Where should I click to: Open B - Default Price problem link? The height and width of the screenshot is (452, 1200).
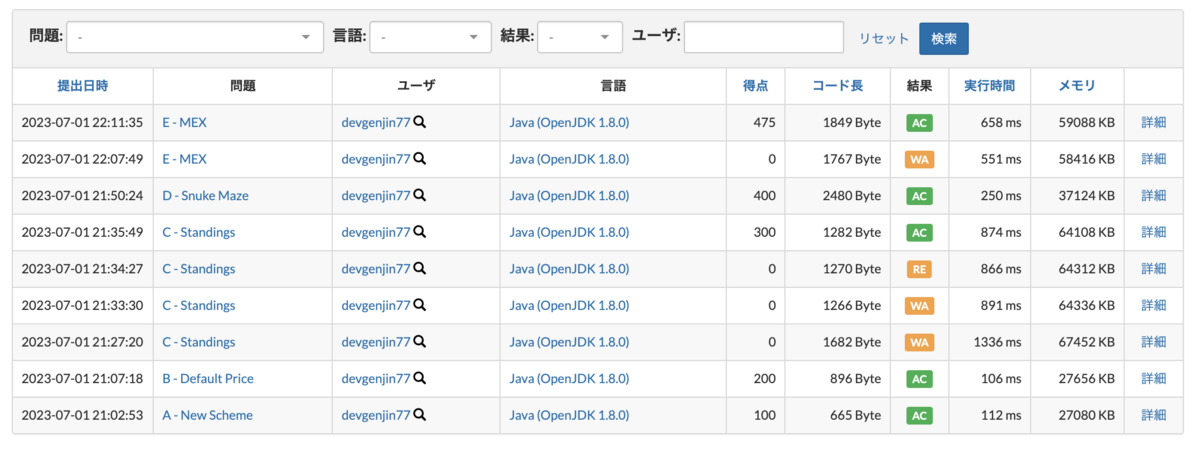point(208,379)
